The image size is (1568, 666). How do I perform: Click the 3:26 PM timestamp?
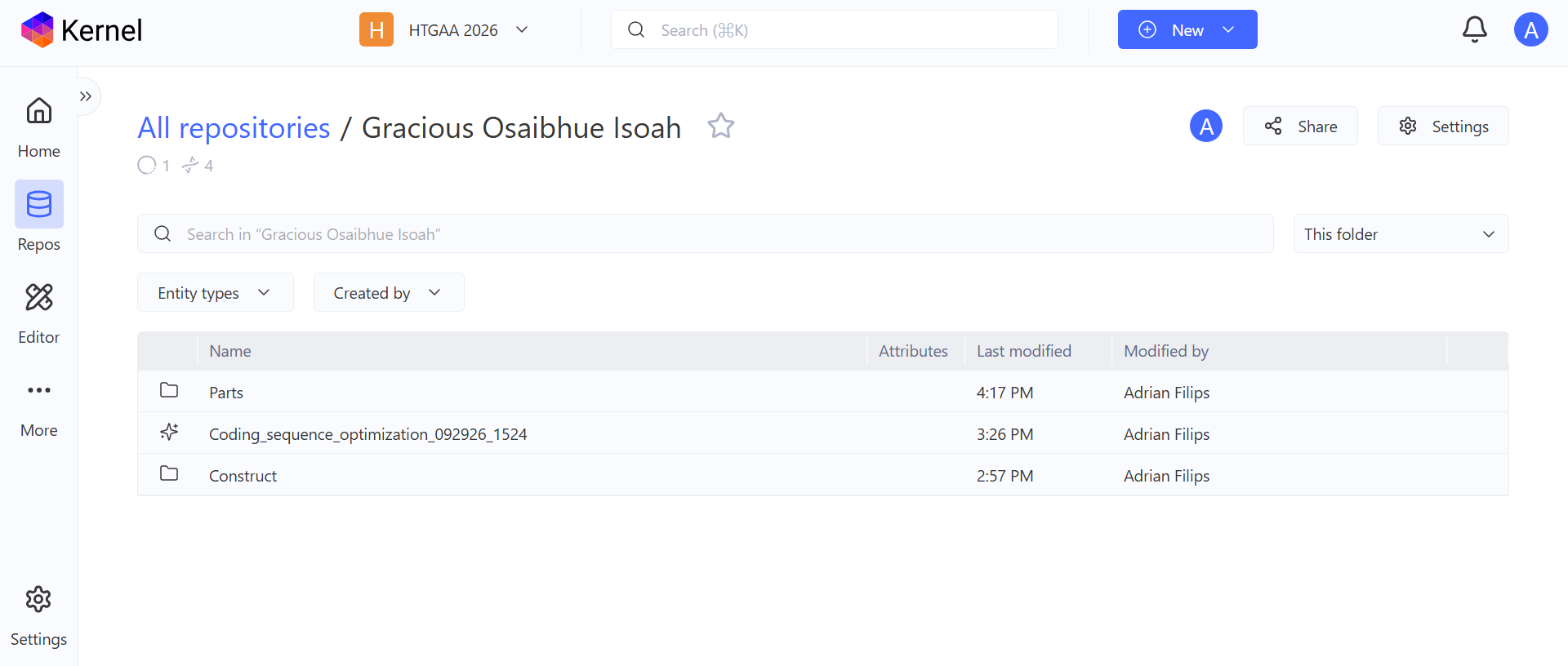tap(1005, 434)
